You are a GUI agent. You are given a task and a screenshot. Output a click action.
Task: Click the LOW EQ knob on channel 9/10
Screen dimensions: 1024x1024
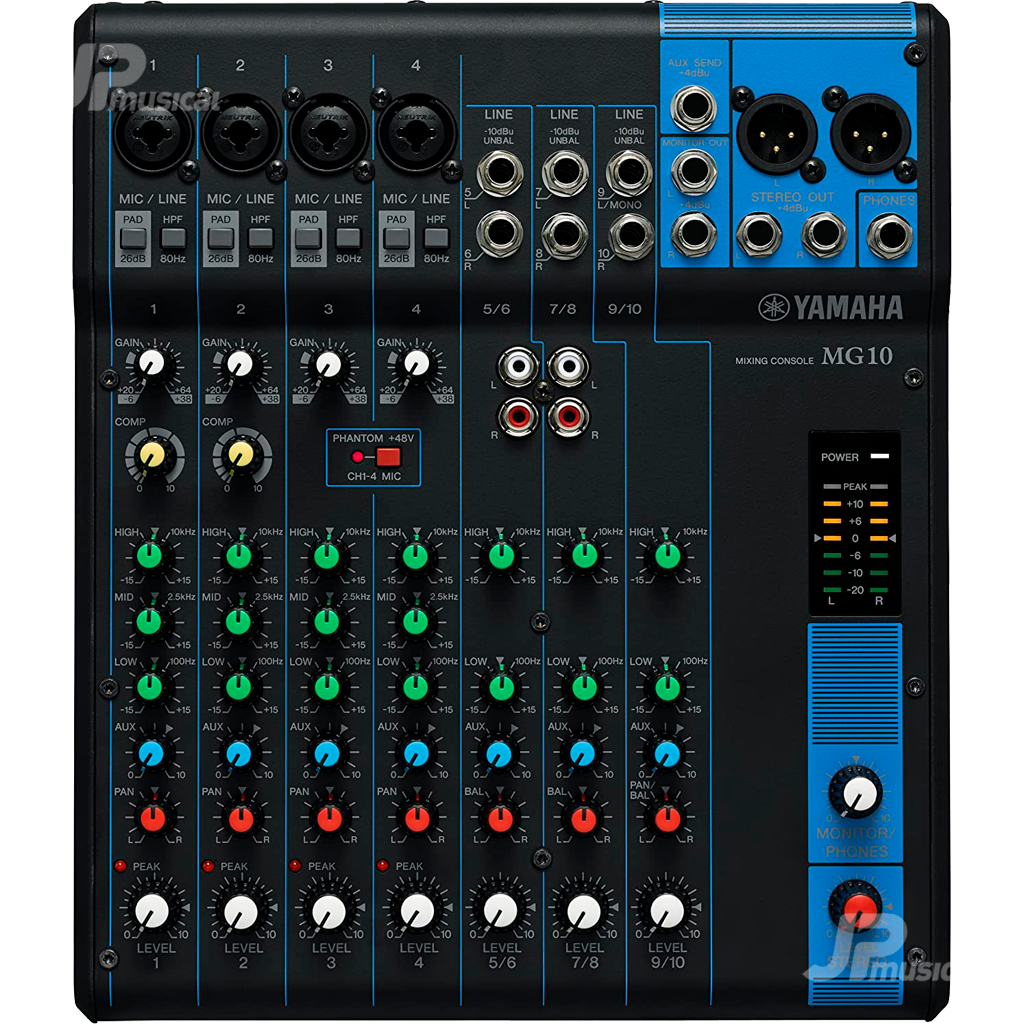click(x=667, y=687)
